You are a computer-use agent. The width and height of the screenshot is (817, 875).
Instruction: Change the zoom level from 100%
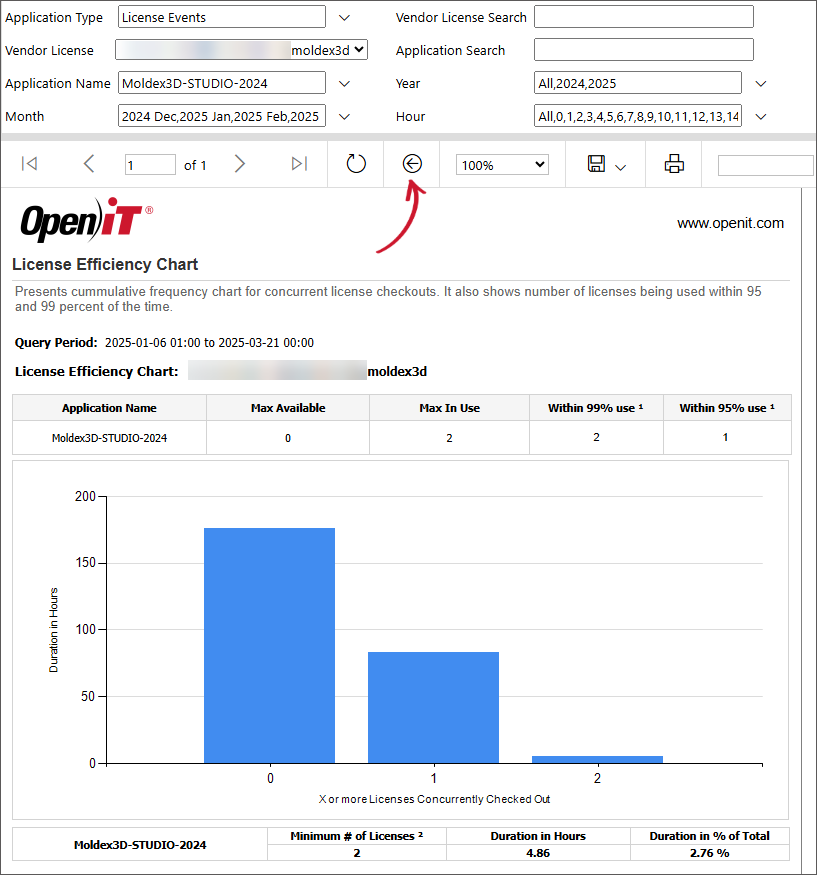[x=501, y=164]
